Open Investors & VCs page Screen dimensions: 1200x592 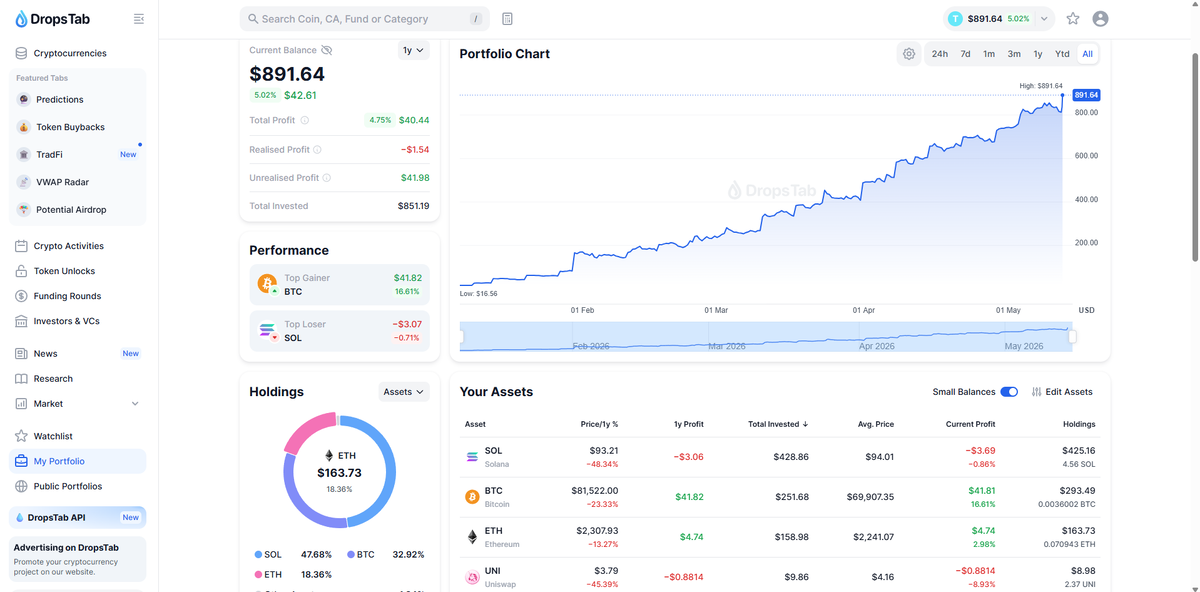[x=78, y=321]
